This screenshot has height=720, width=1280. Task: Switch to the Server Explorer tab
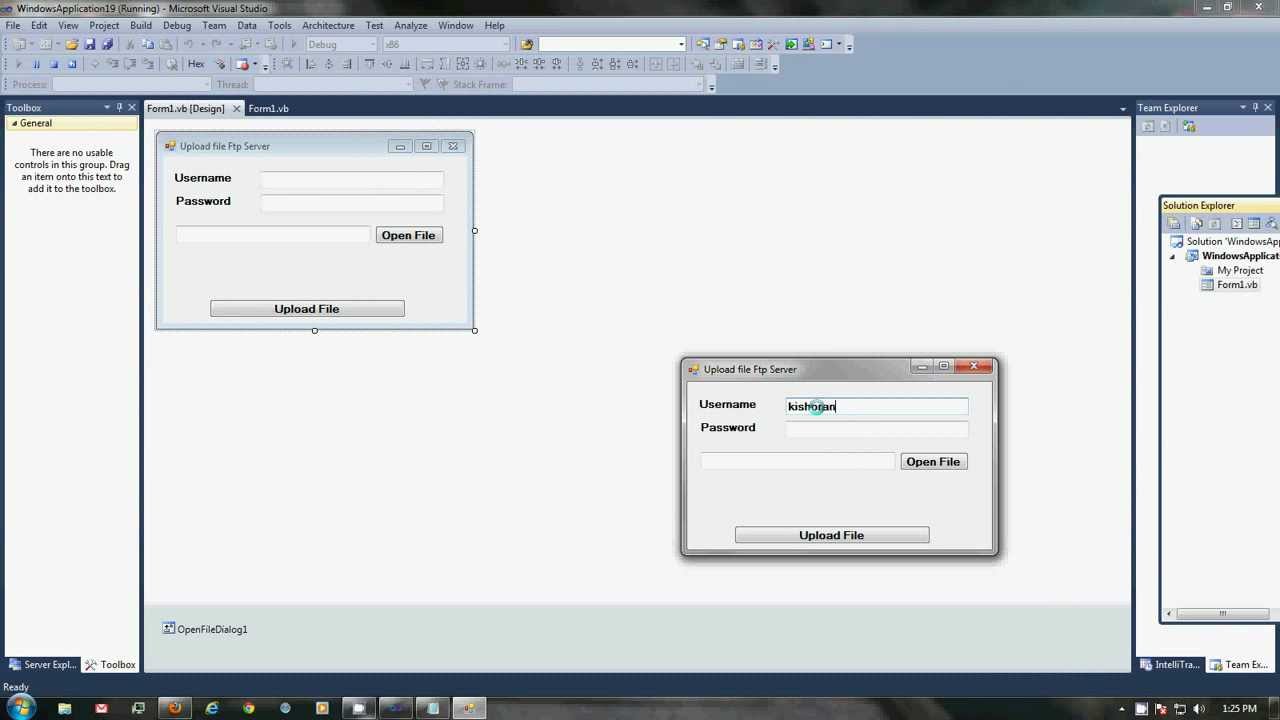pos(41,665)
